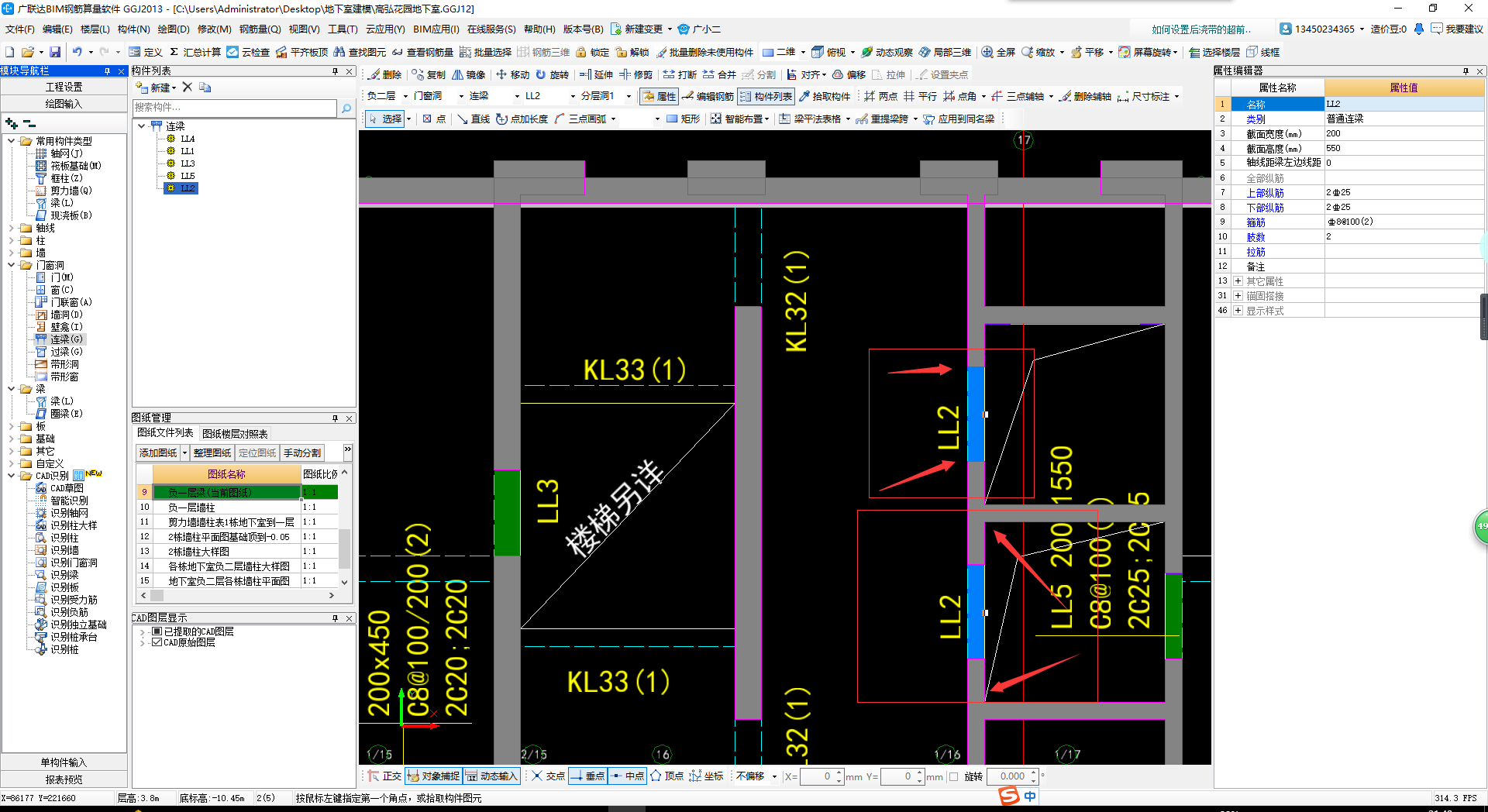The image size is (1488, 812).
Task: Collapse the 门窗洞 tree node
Action: coord(12,265)
